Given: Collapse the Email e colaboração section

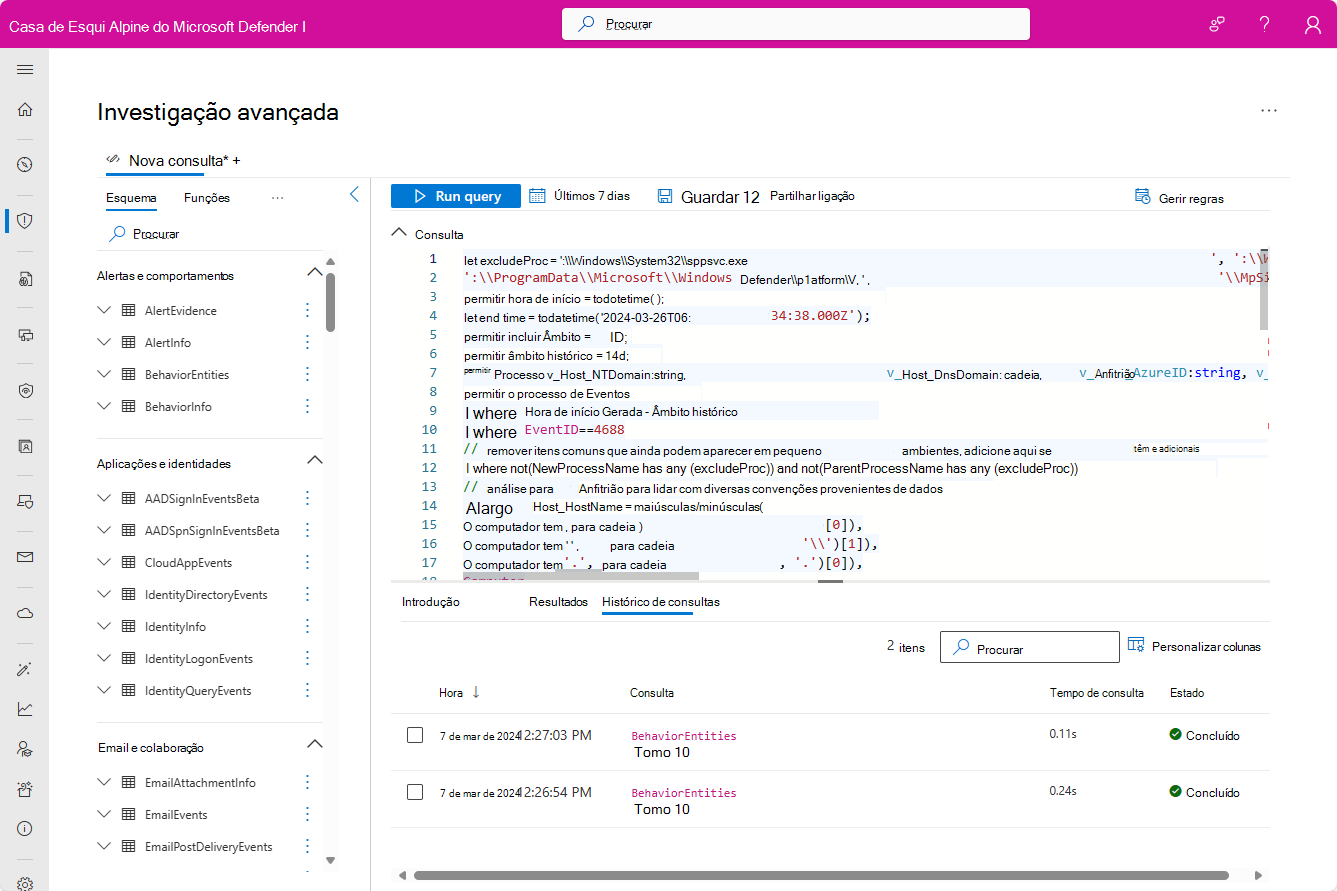Looking at the screenshot, I should click(x=314, y=745).
